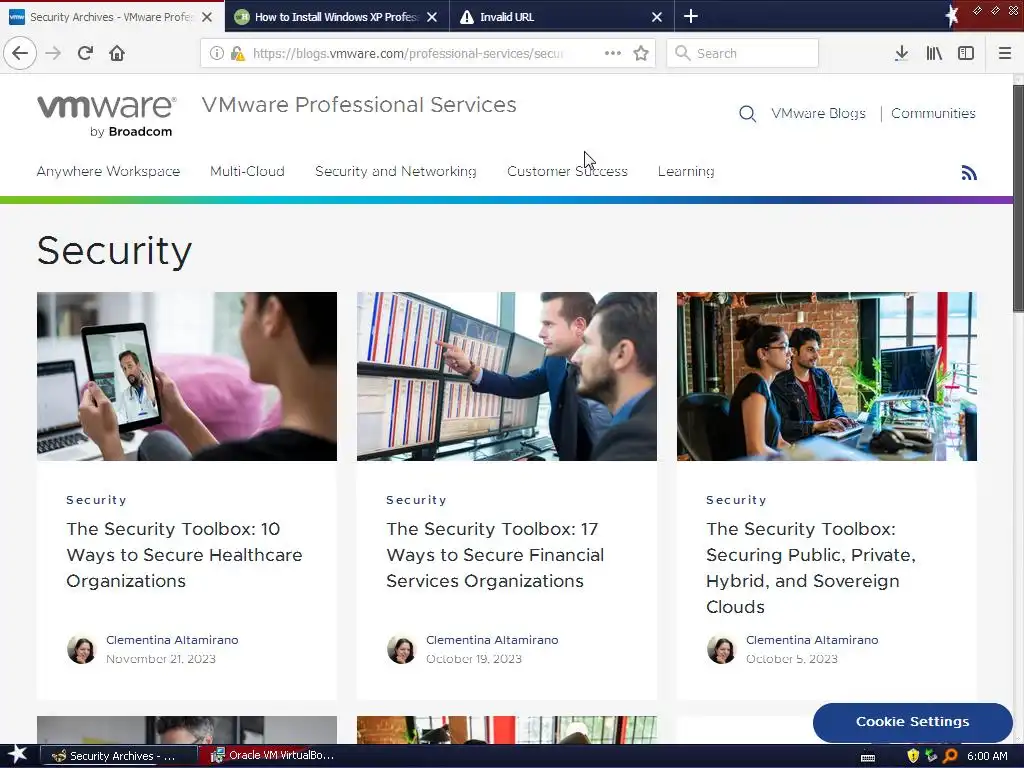Click the Security tag on Financial card
Viewport: 1024px width, 768px height.
(416, 500)
